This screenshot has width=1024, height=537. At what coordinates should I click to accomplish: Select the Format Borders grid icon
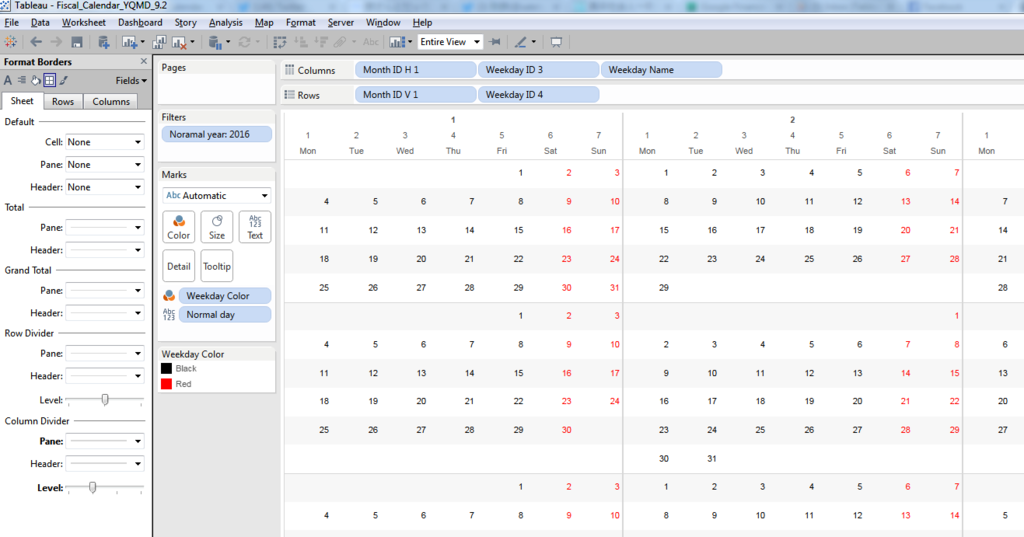coord(49,80)
